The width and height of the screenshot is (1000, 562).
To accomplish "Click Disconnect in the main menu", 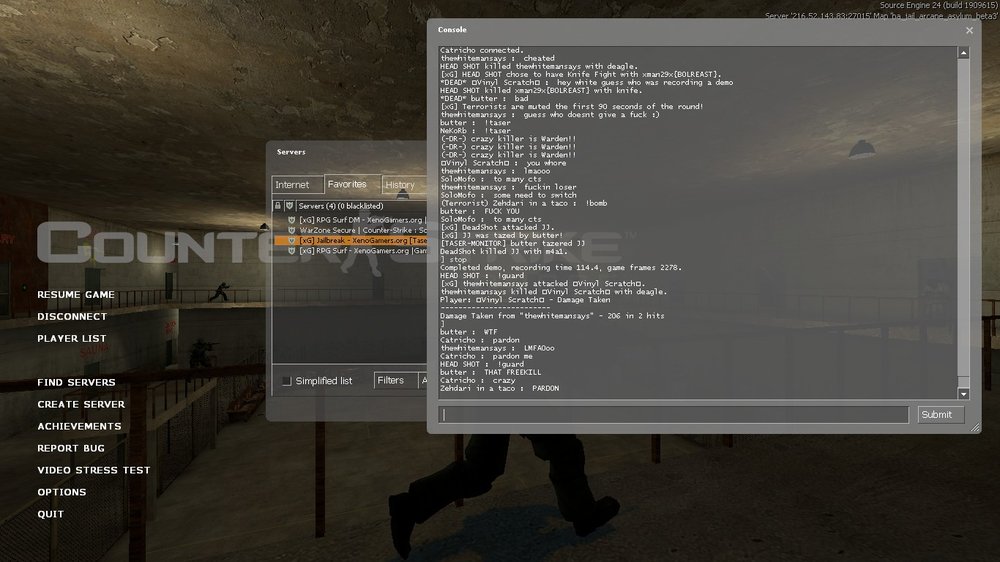I will (x=72, y=316).
